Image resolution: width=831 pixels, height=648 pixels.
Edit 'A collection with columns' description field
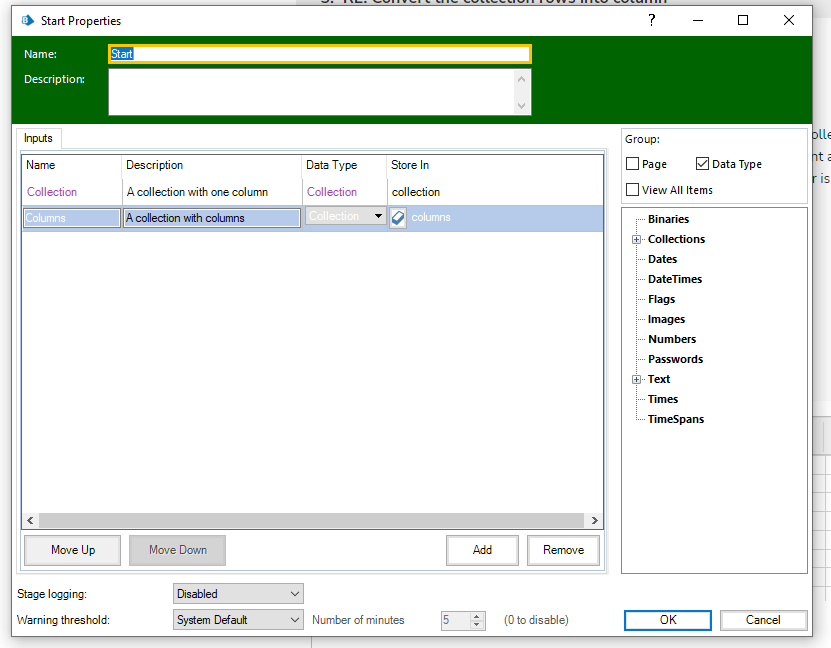212,218
